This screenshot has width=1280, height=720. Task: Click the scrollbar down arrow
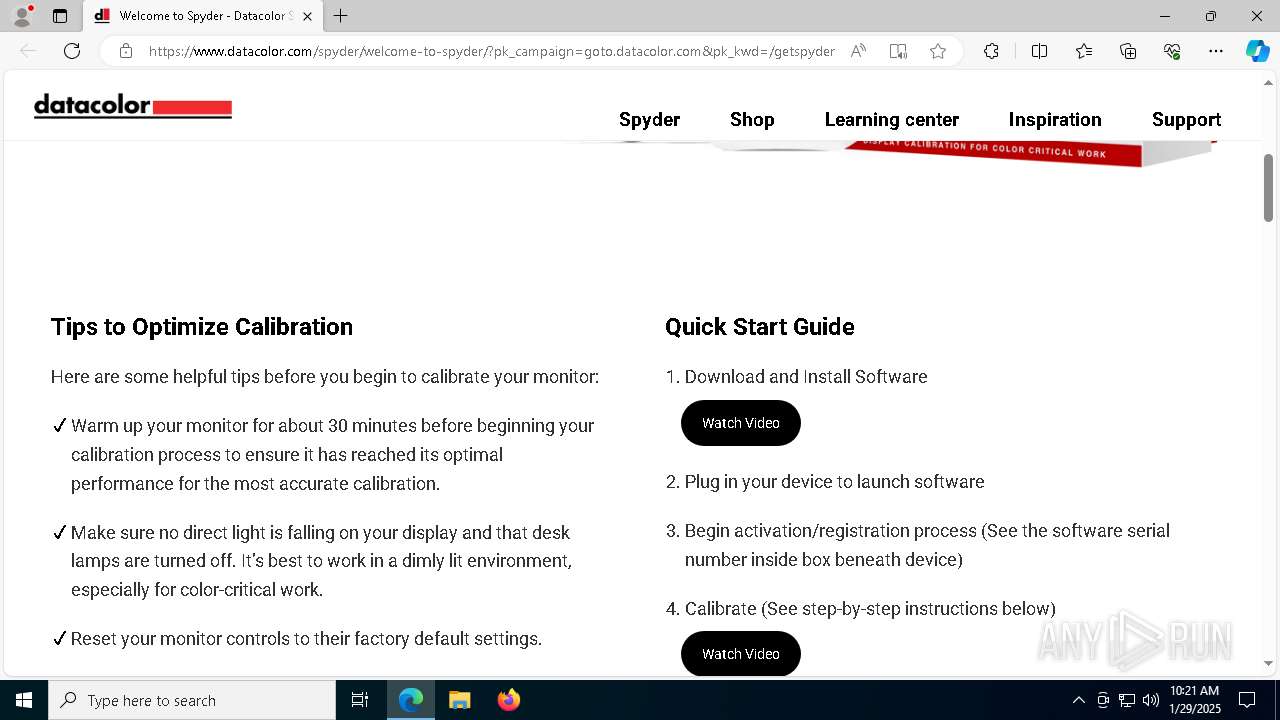[1269, 663]
